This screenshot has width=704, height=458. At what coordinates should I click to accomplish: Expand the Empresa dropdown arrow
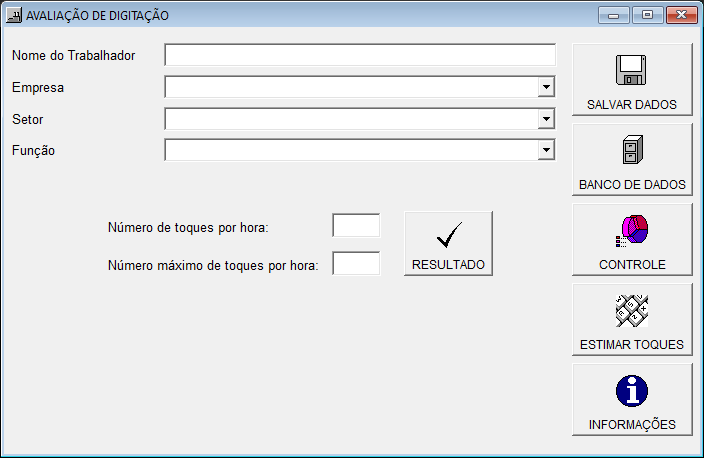546,88
